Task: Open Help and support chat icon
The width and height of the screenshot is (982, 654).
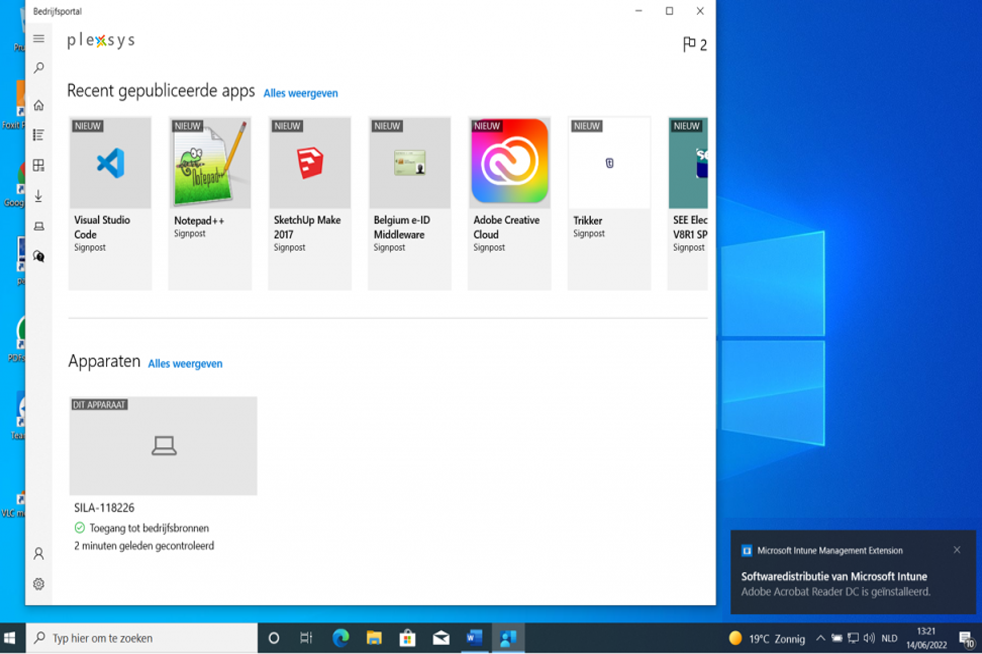Action: coord(39,257)
